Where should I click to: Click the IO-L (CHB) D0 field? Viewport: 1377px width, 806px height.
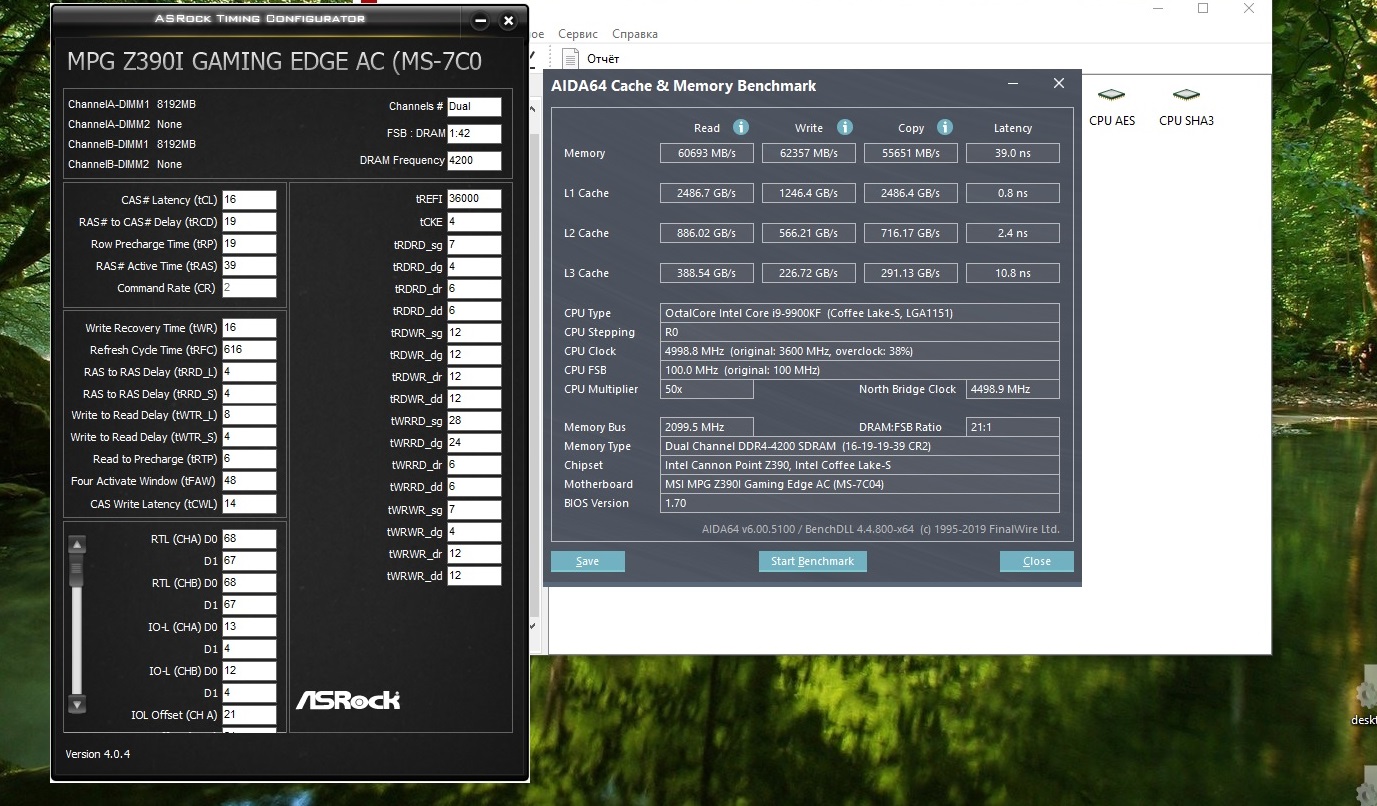(249, 671)
